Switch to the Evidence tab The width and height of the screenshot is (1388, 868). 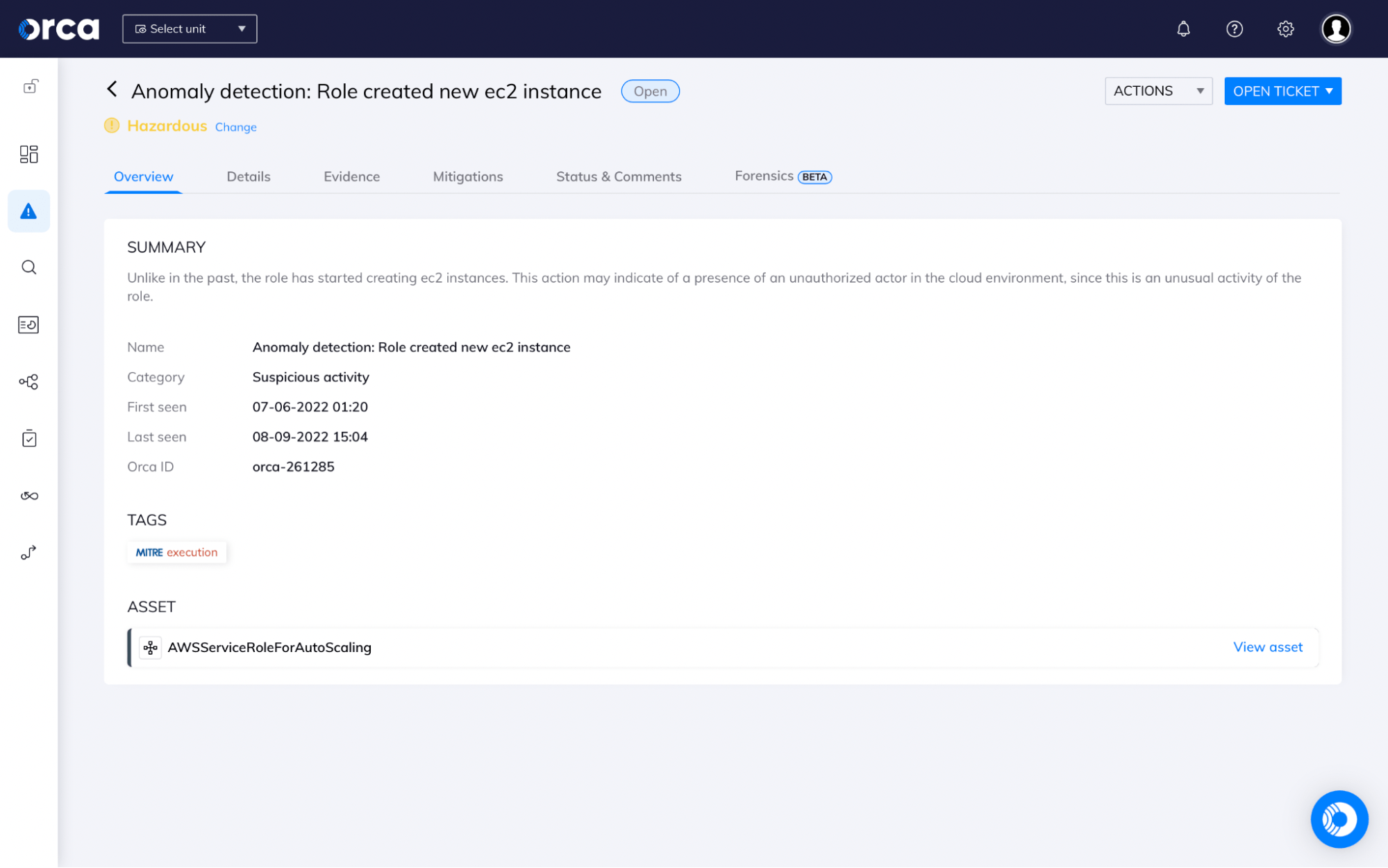coord(351,176)
